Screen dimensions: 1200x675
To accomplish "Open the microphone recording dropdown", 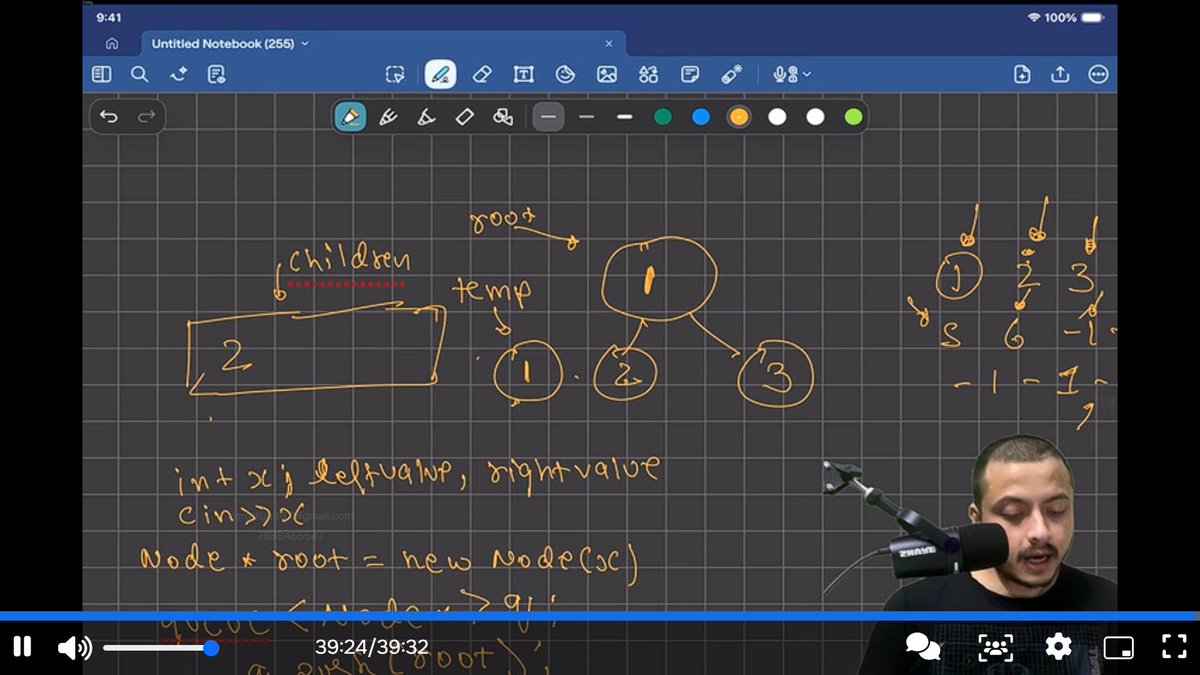I will pyautogui.click(x=792, y=74).
